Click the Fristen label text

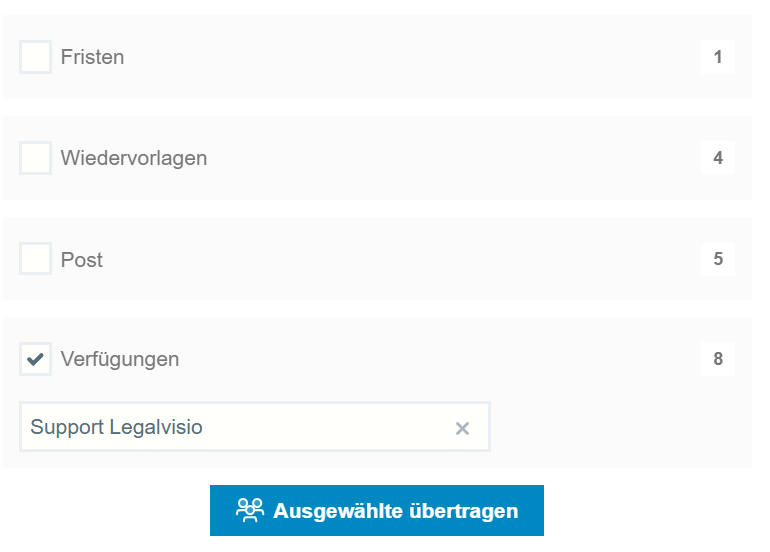92,57
